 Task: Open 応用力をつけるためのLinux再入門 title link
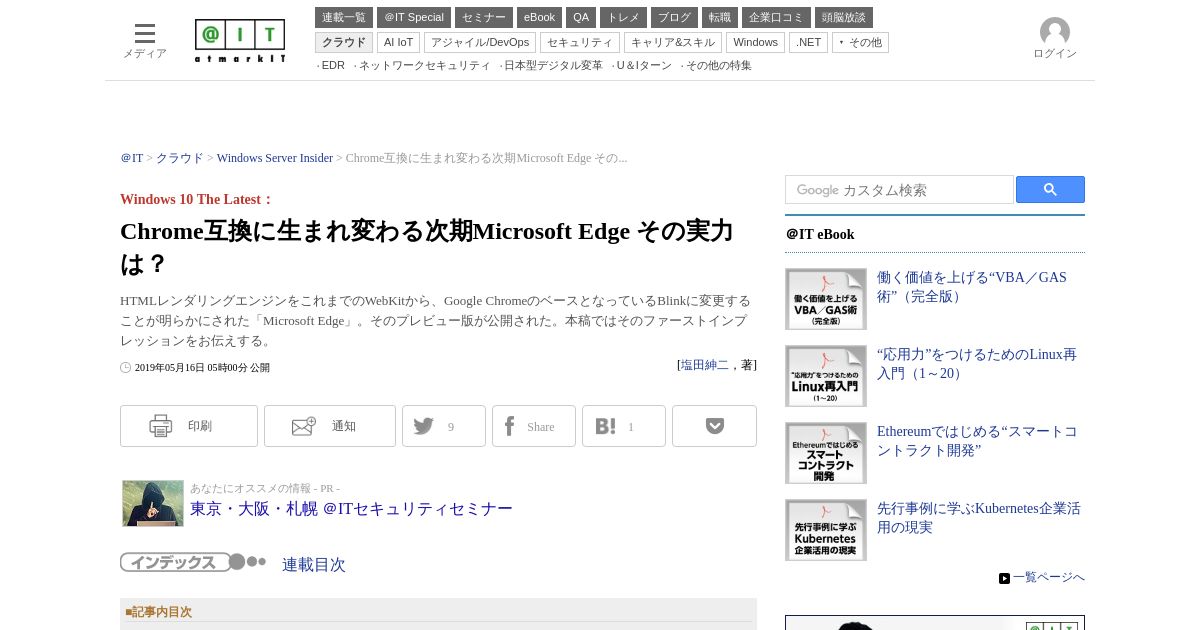click(977, 364)
